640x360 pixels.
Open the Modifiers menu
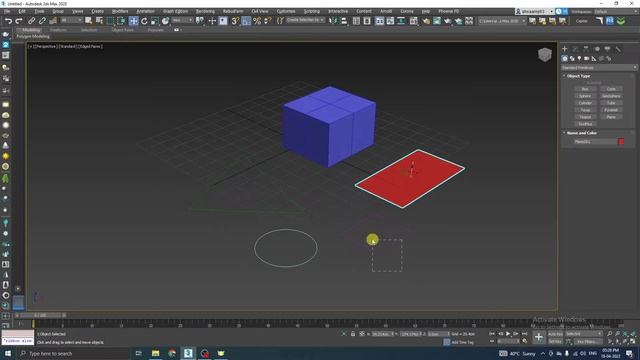(120, 11)
